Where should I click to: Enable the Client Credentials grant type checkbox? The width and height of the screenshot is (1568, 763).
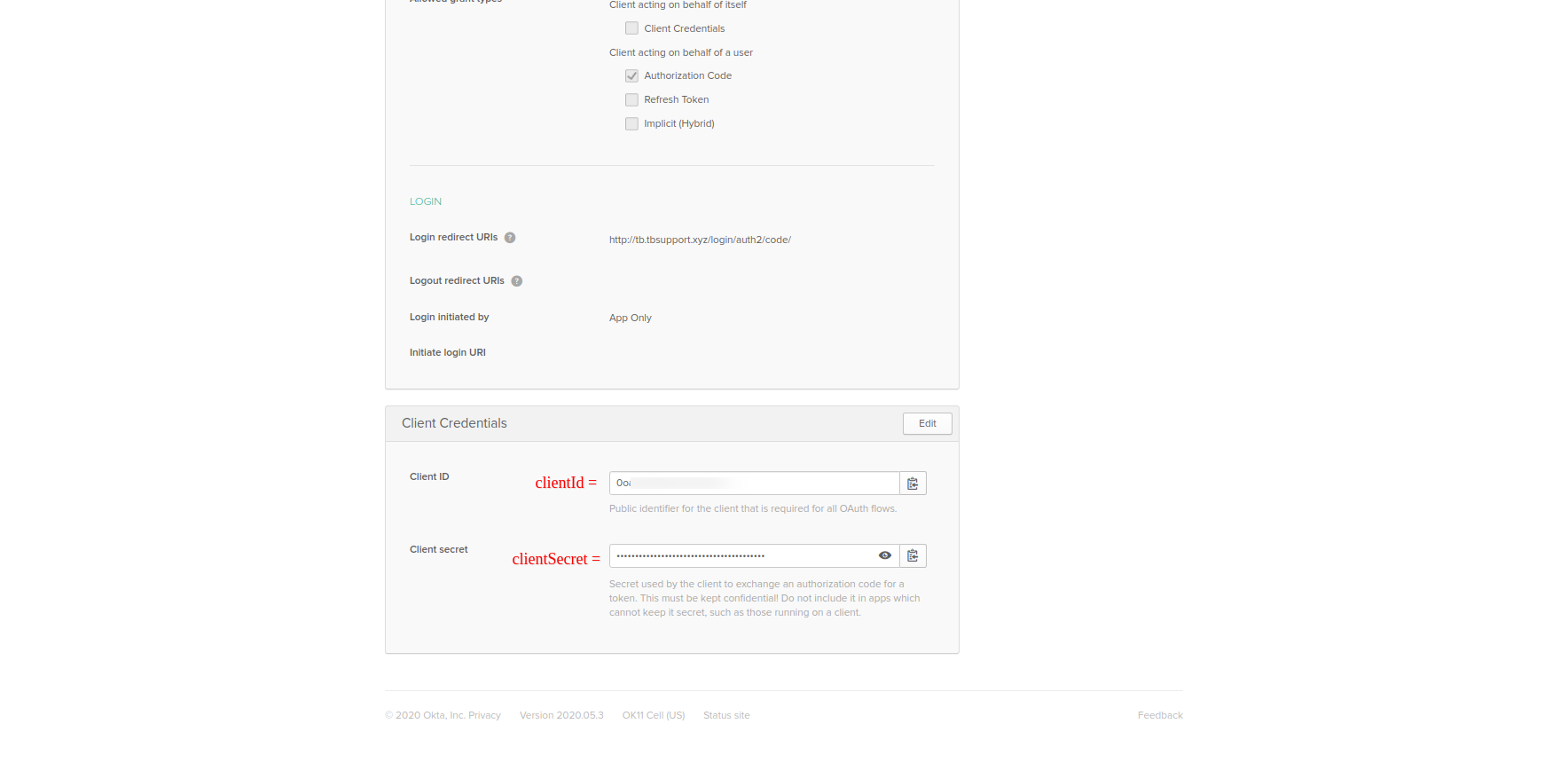click(631, 28)
